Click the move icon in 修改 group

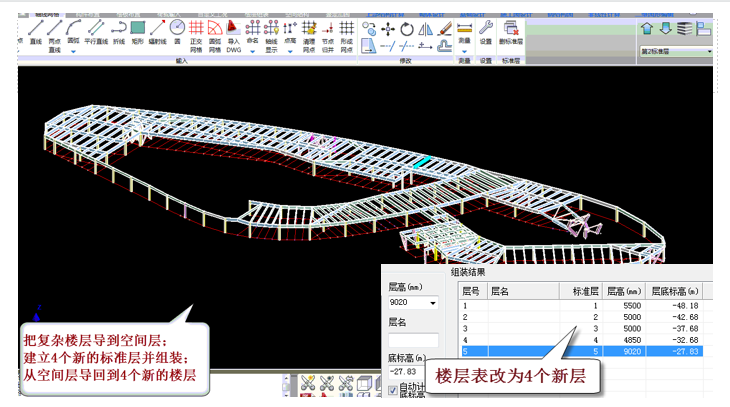(x=388, y=29)
